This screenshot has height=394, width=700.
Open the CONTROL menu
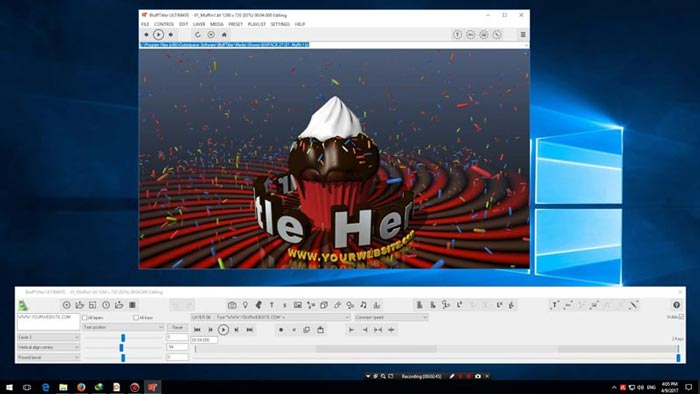click(164, 24)
